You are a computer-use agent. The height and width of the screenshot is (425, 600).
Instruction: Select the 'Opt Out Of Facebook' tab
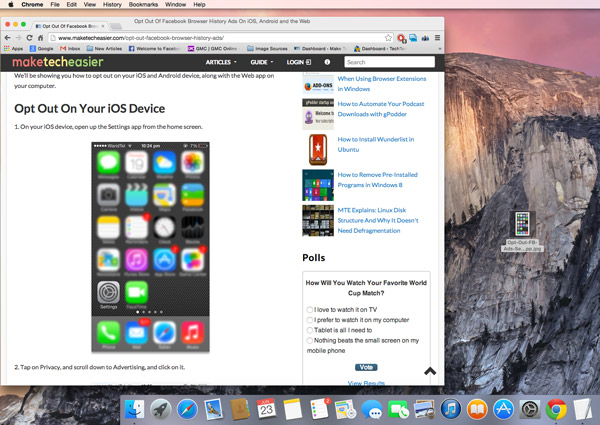pyautogui.click(x=70, y=26)
